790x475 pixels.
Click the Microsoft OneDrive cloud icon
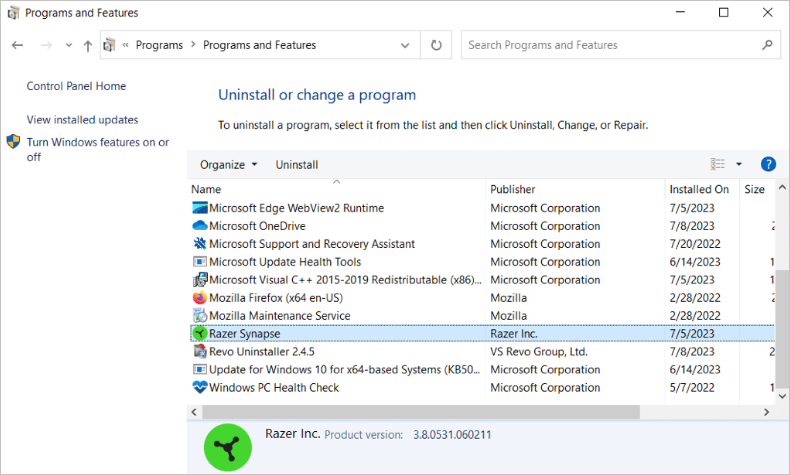pyautogui.click(x=200, y=225)
